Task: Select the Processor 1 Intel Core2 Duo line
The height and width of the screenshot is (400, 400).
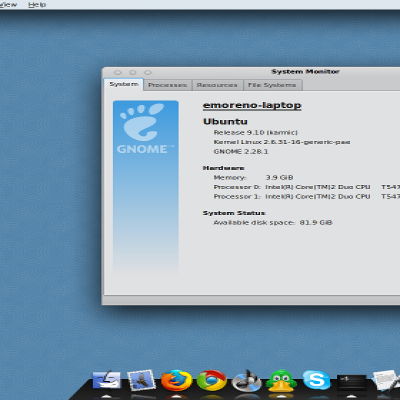Action: (x=307, y=196)
